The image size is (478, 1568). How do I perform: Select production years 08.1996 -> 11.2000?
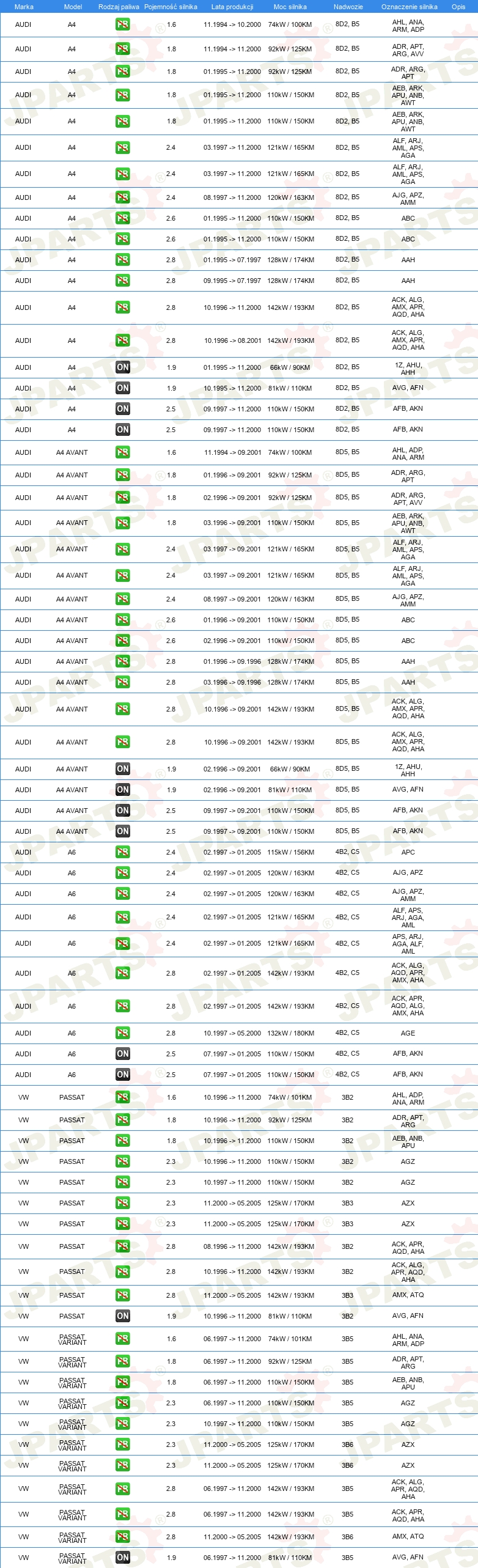[232, 1246]
